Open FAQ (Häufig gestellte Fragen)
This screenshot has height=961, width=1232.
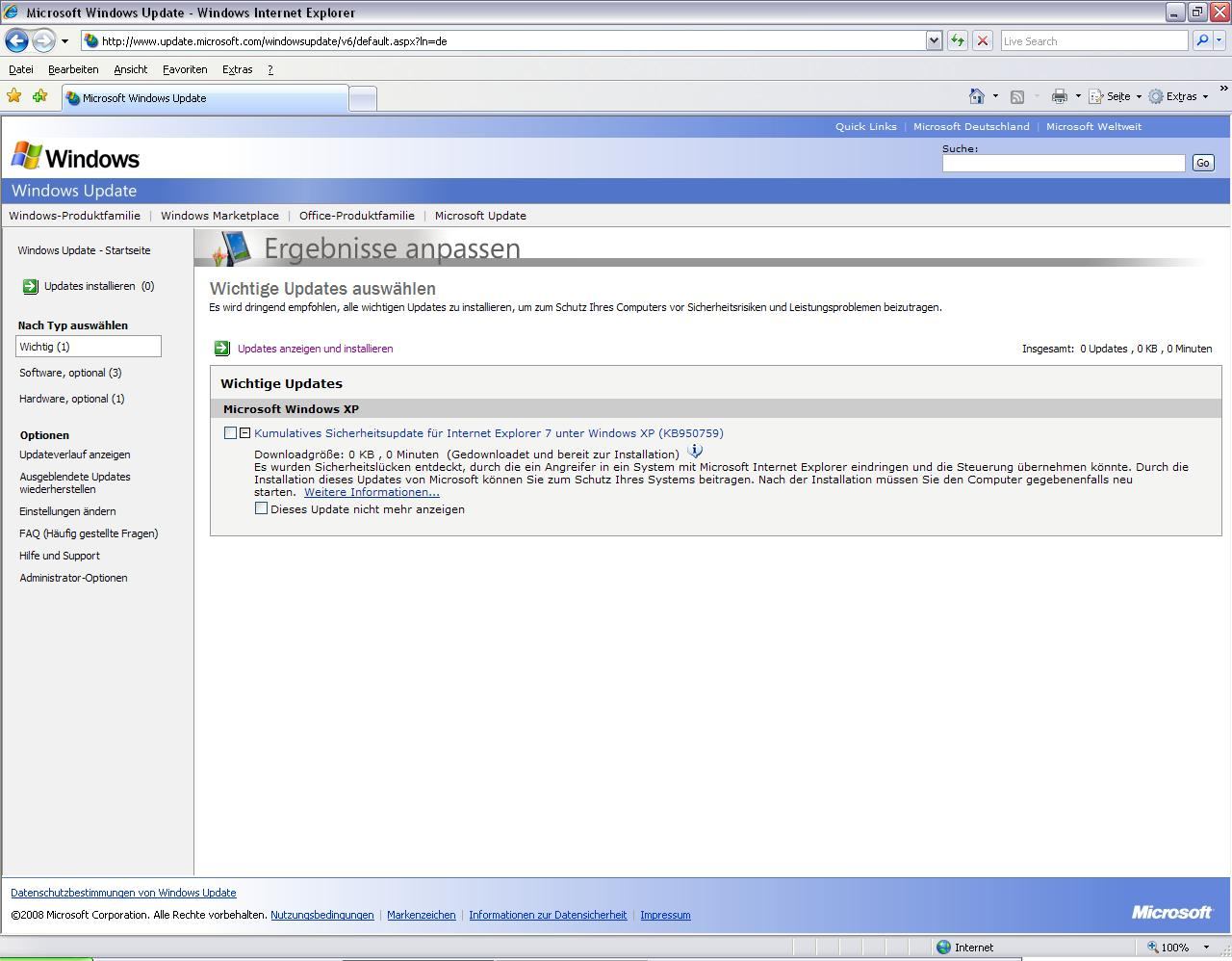[x=89, y=533]
